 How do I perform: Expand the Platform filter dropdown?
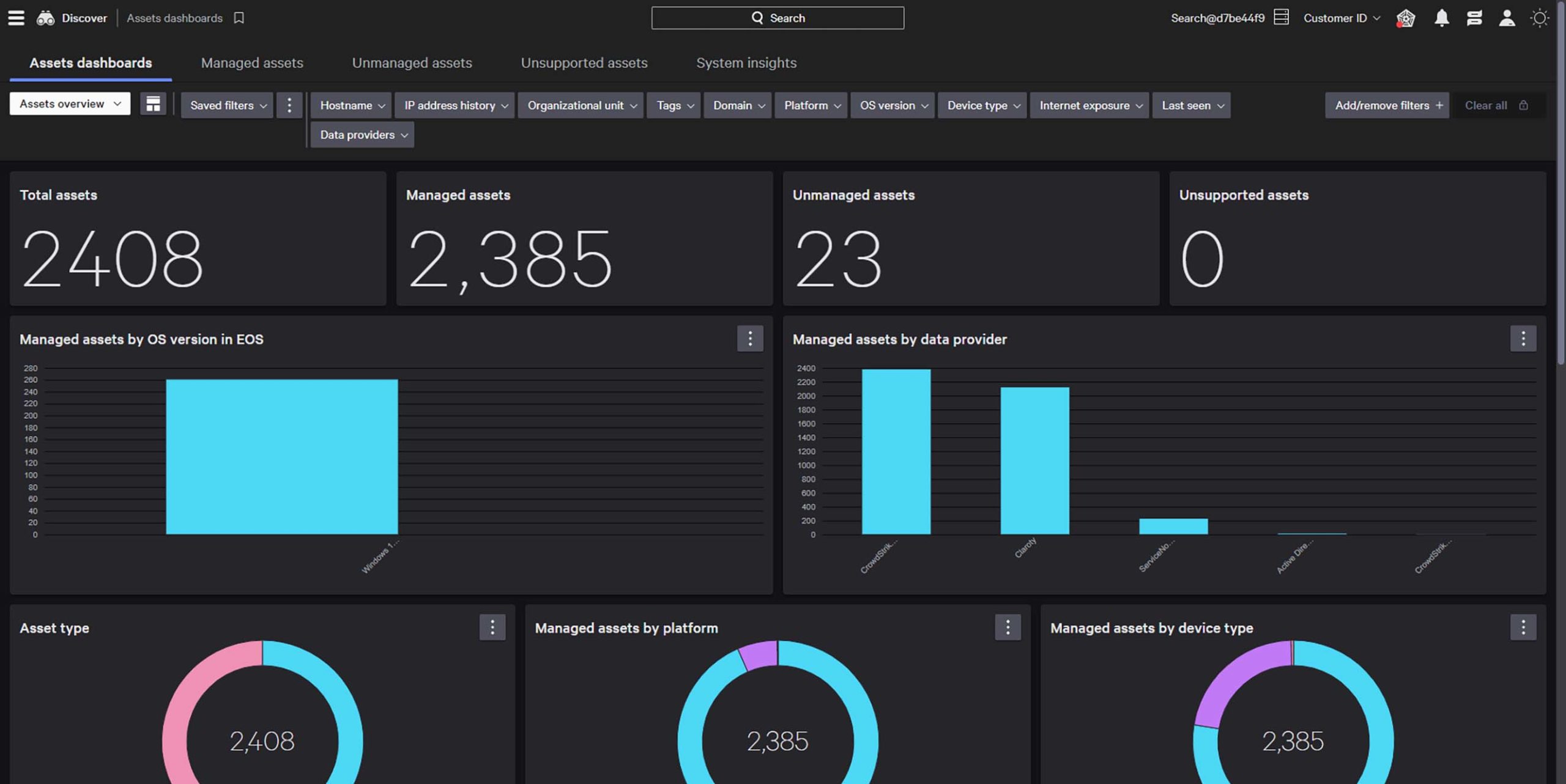point(811,105)
